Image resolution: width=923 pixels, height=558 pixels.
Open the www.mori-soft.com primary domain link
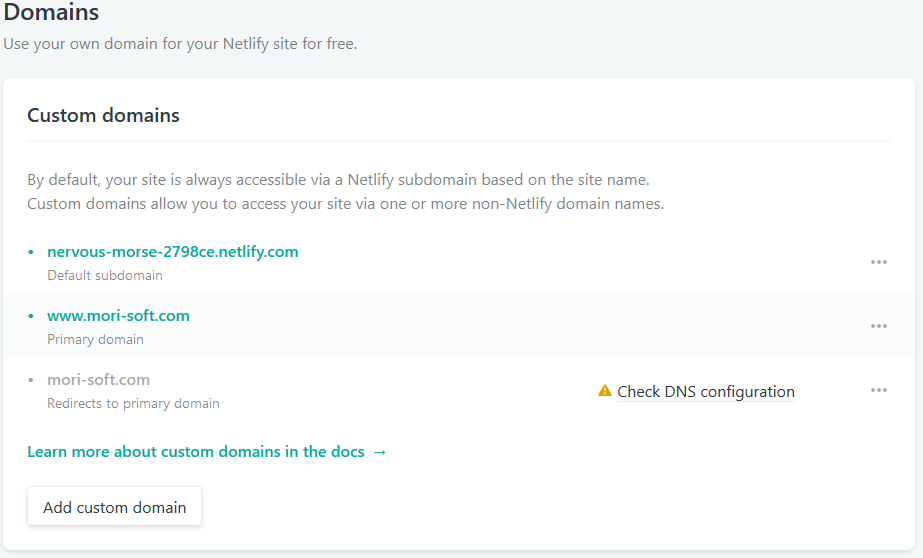click(118, 316)
